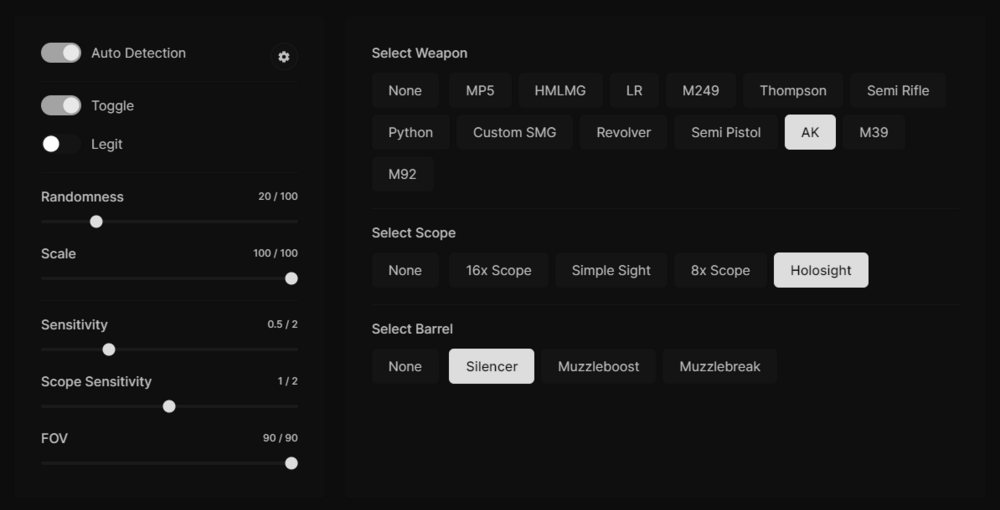Click the Randomness value "20 / 100"
Image resolution: width=1000 pixels, height=510 pixels.
point(278,196)
